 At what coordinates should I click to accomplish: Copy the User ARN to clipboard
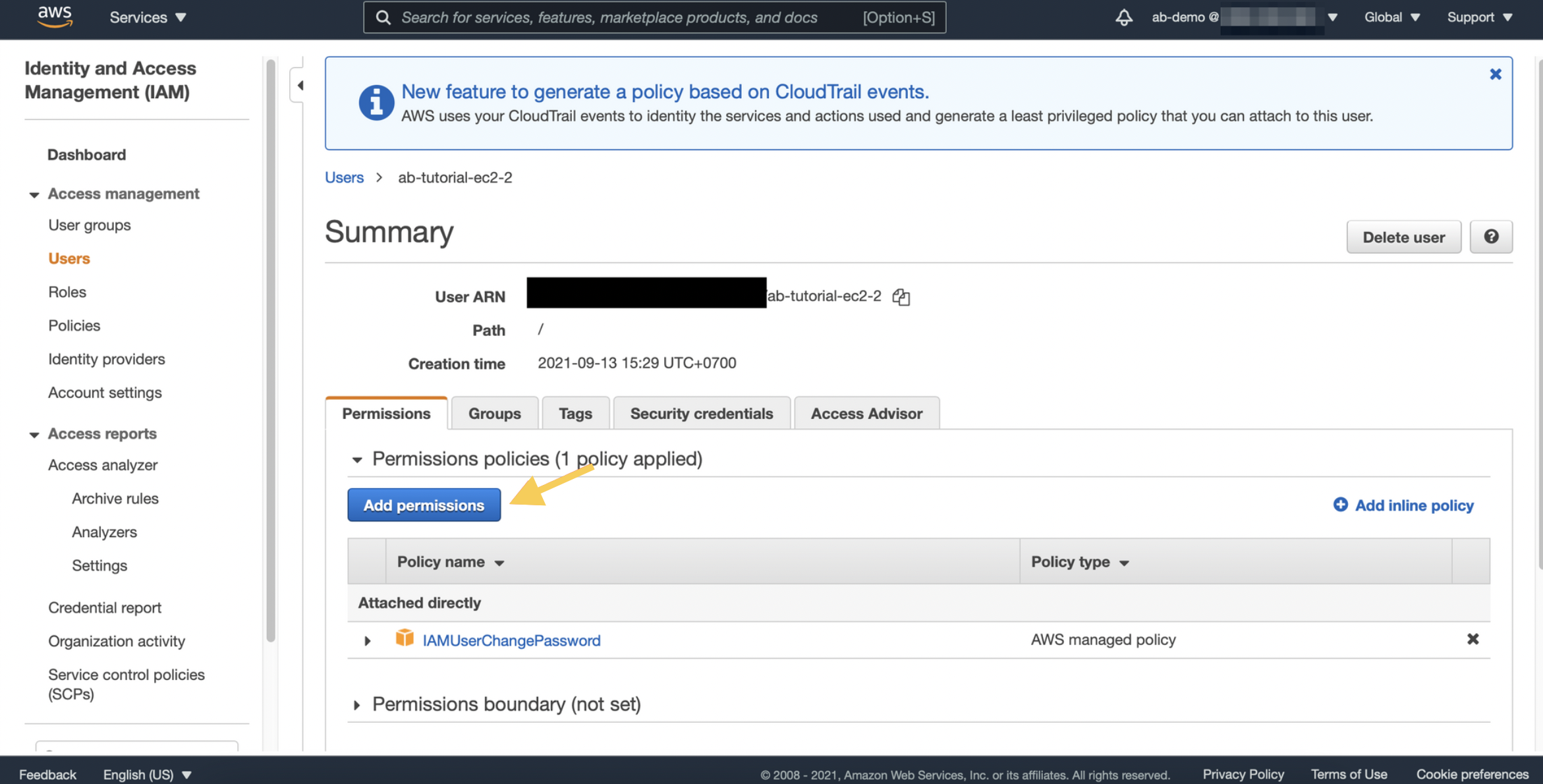coord(901,297)
